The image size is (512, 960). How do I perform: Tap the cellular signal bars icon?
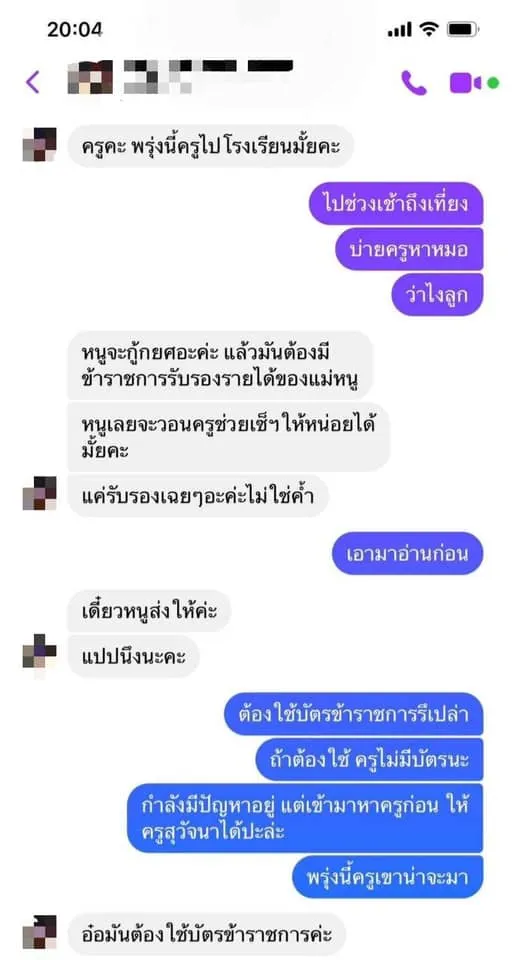pyautogui.click(x=399, y=29)
